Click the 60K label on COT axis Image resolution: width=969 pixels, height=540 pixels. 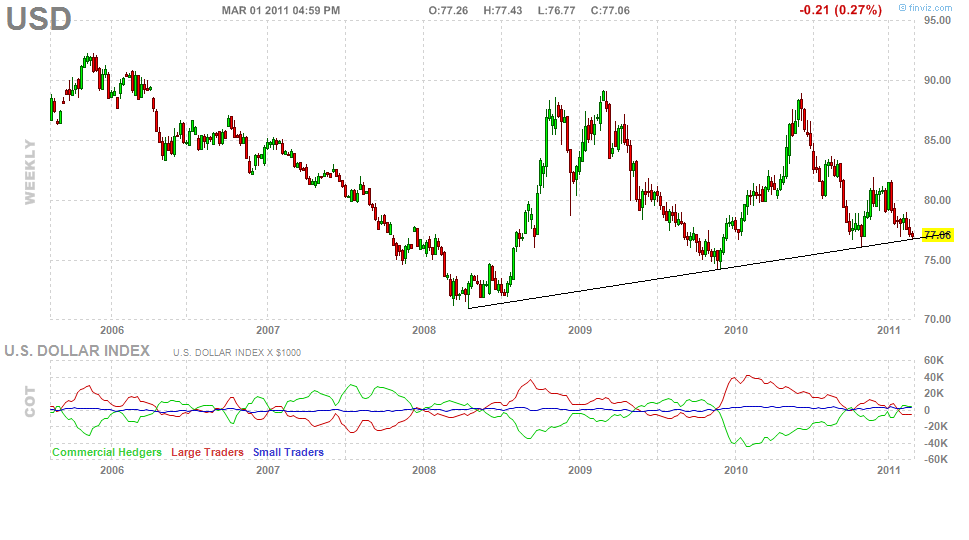934,361
